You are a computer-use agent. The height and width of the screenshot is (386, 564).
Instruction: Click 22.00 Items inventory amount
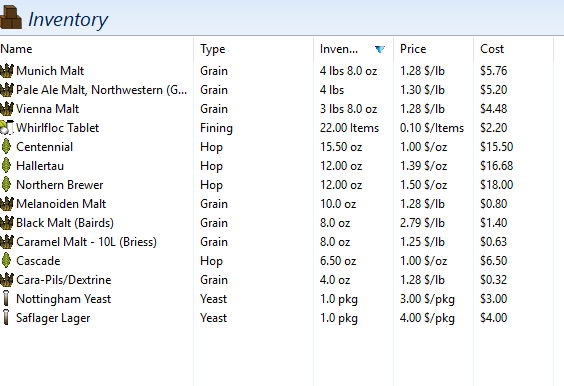[349, 128]
